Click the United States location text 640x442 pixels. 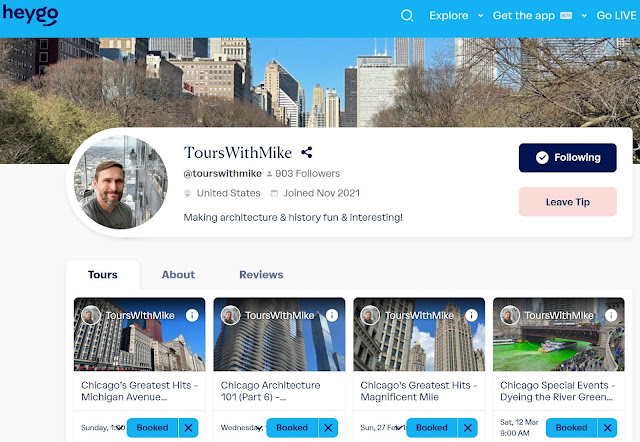pyautogui.click(x=229, y=193)
